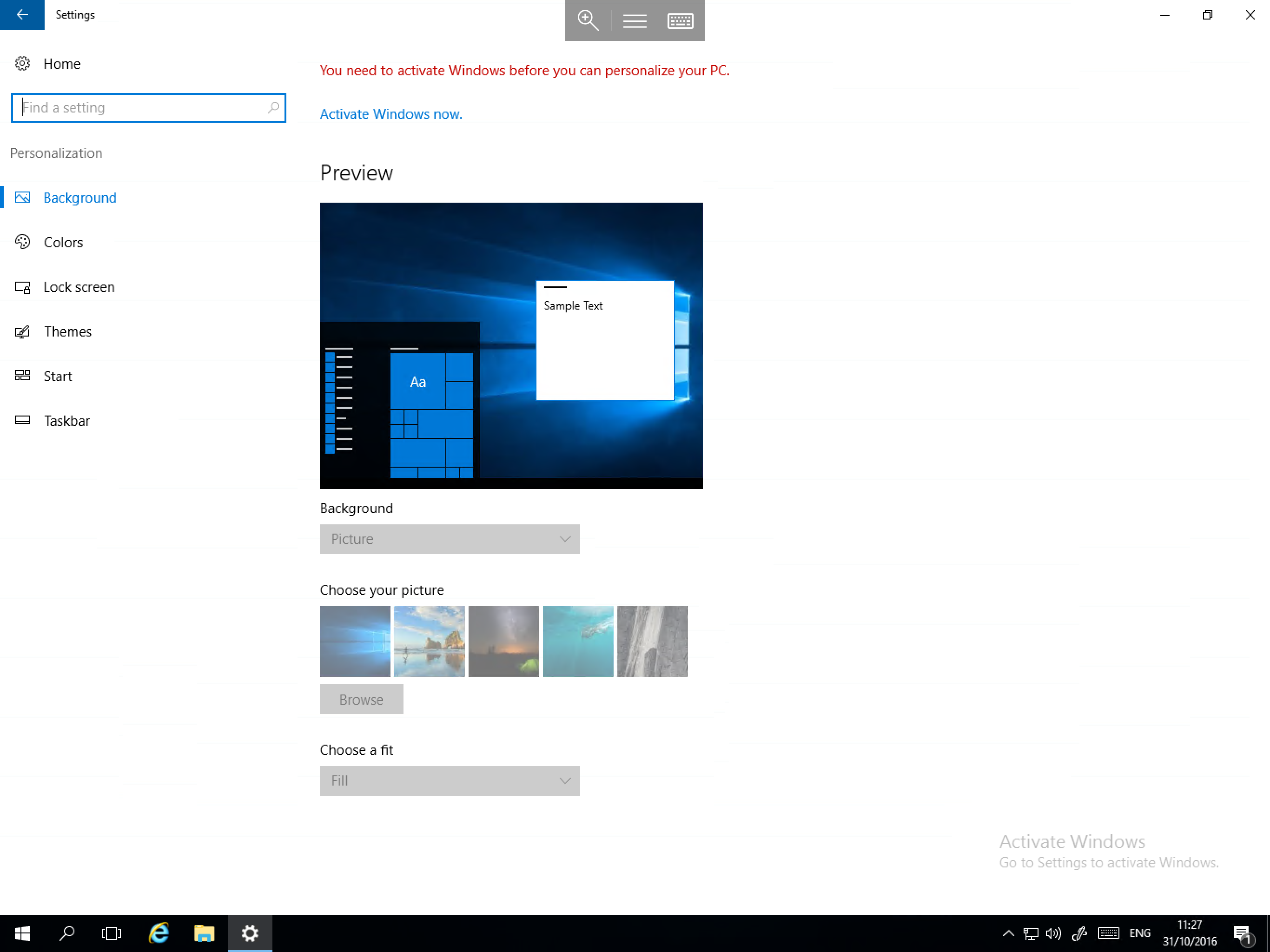The height and width of the screenshot is (952, 1270).
Task: Choose the beach rocks wallpaper thumbnail
Action: point(430,641)
